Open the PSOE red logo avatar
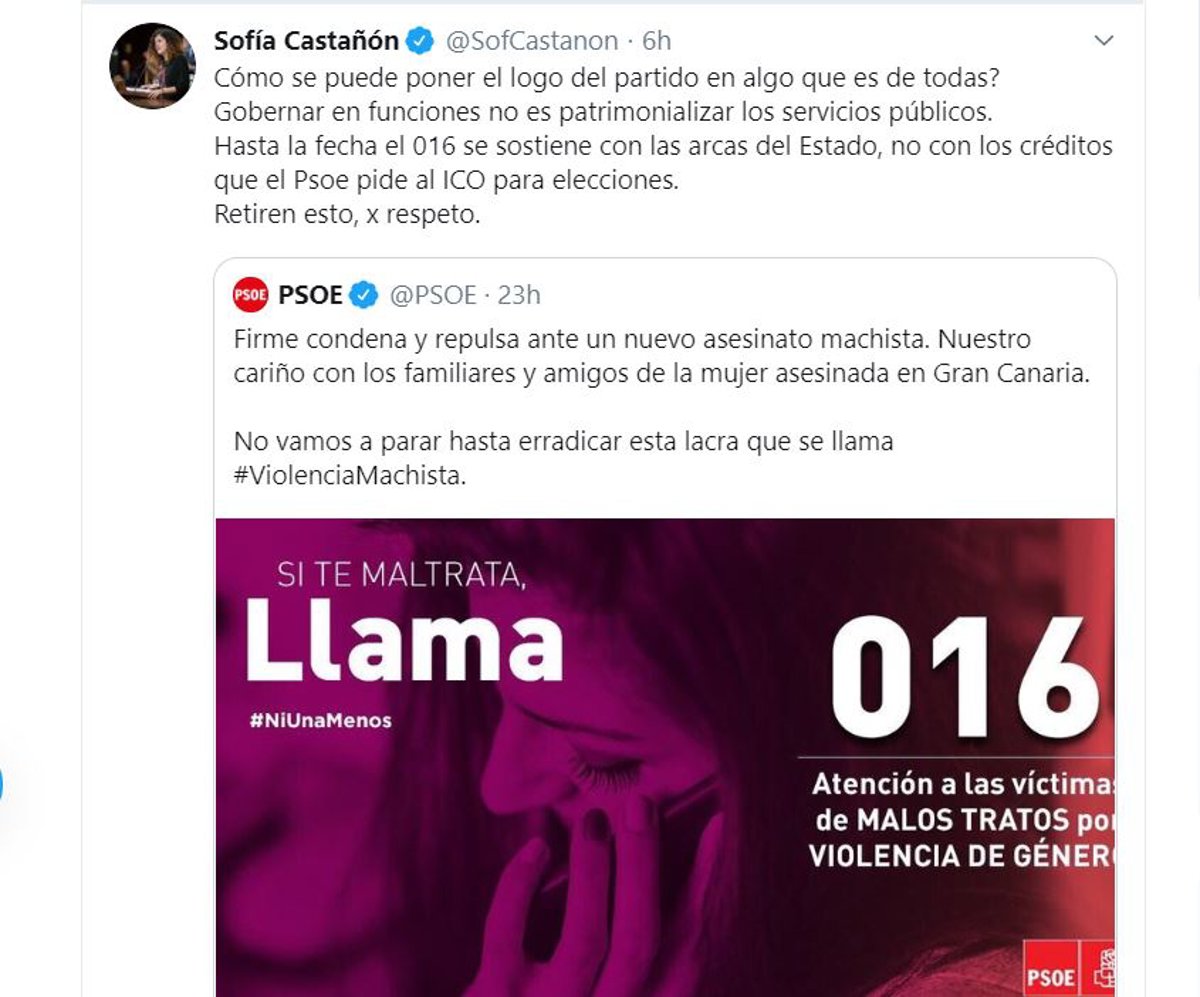1200x997 pixels. pyautogui.click(x=250, y=295)
